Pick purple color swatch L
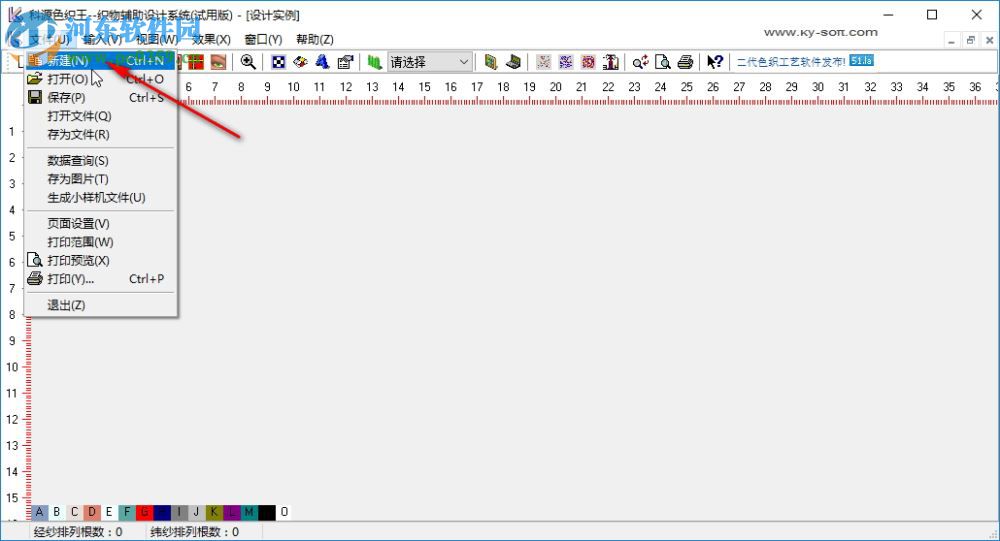This screenshot has height=541, width=1000. [232, 512]
